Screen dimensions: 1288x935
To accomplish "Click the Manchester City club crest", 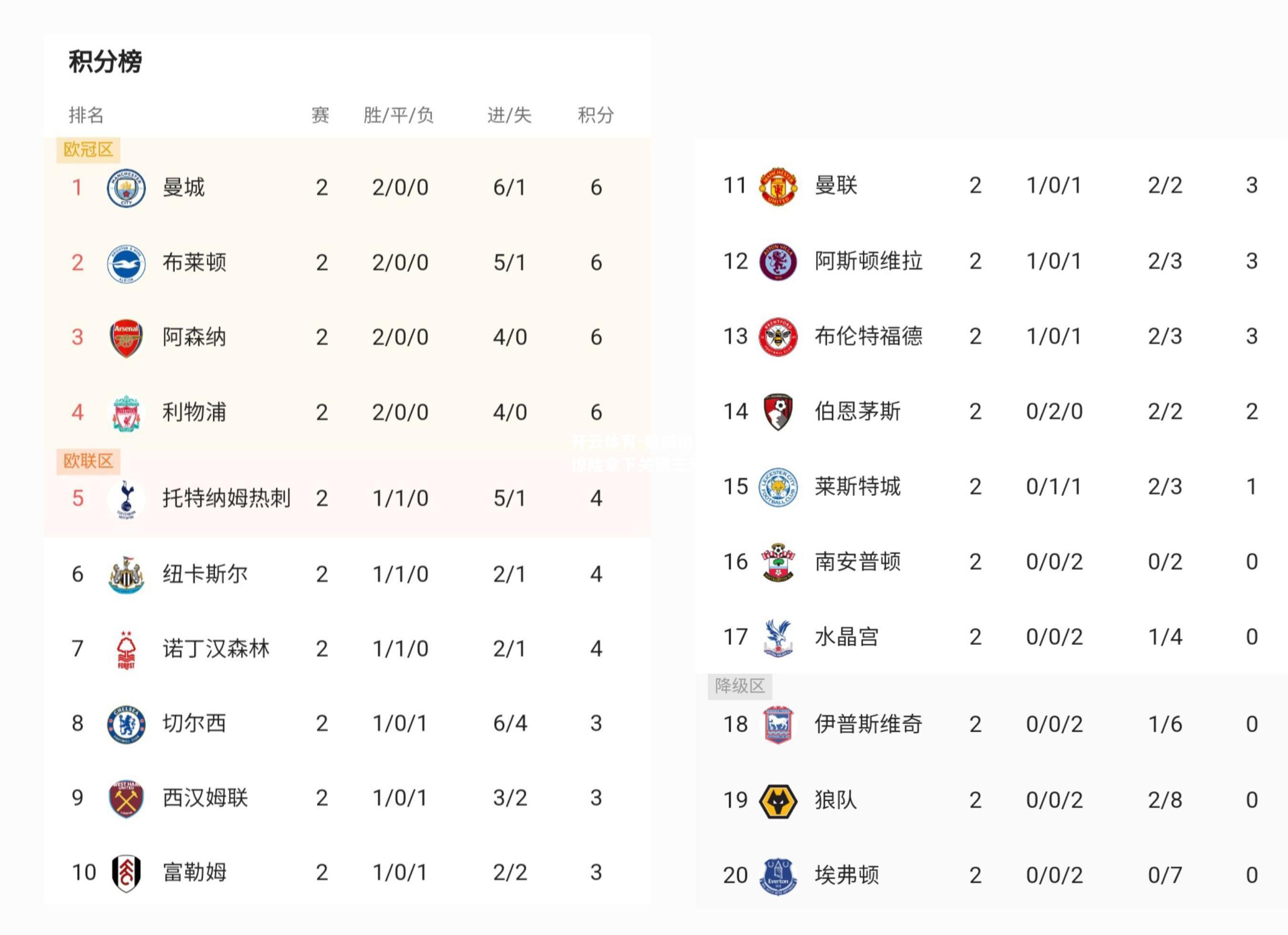I will point(126,187).
